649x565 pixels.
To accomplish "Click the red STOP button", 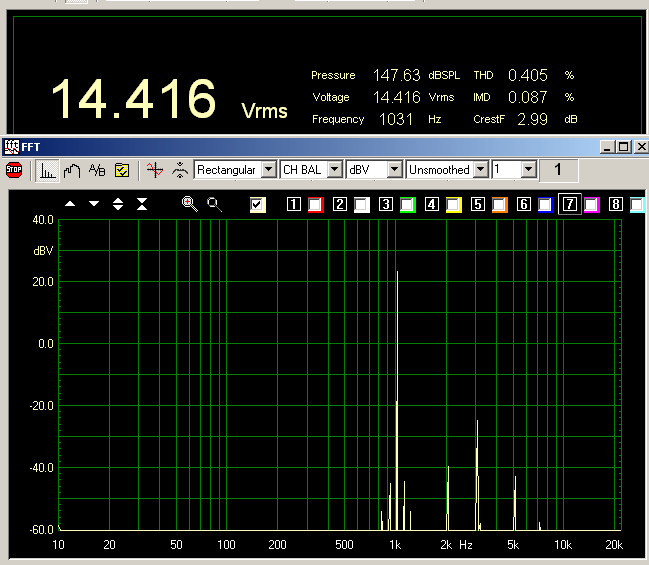I will [x=14, y=170].
